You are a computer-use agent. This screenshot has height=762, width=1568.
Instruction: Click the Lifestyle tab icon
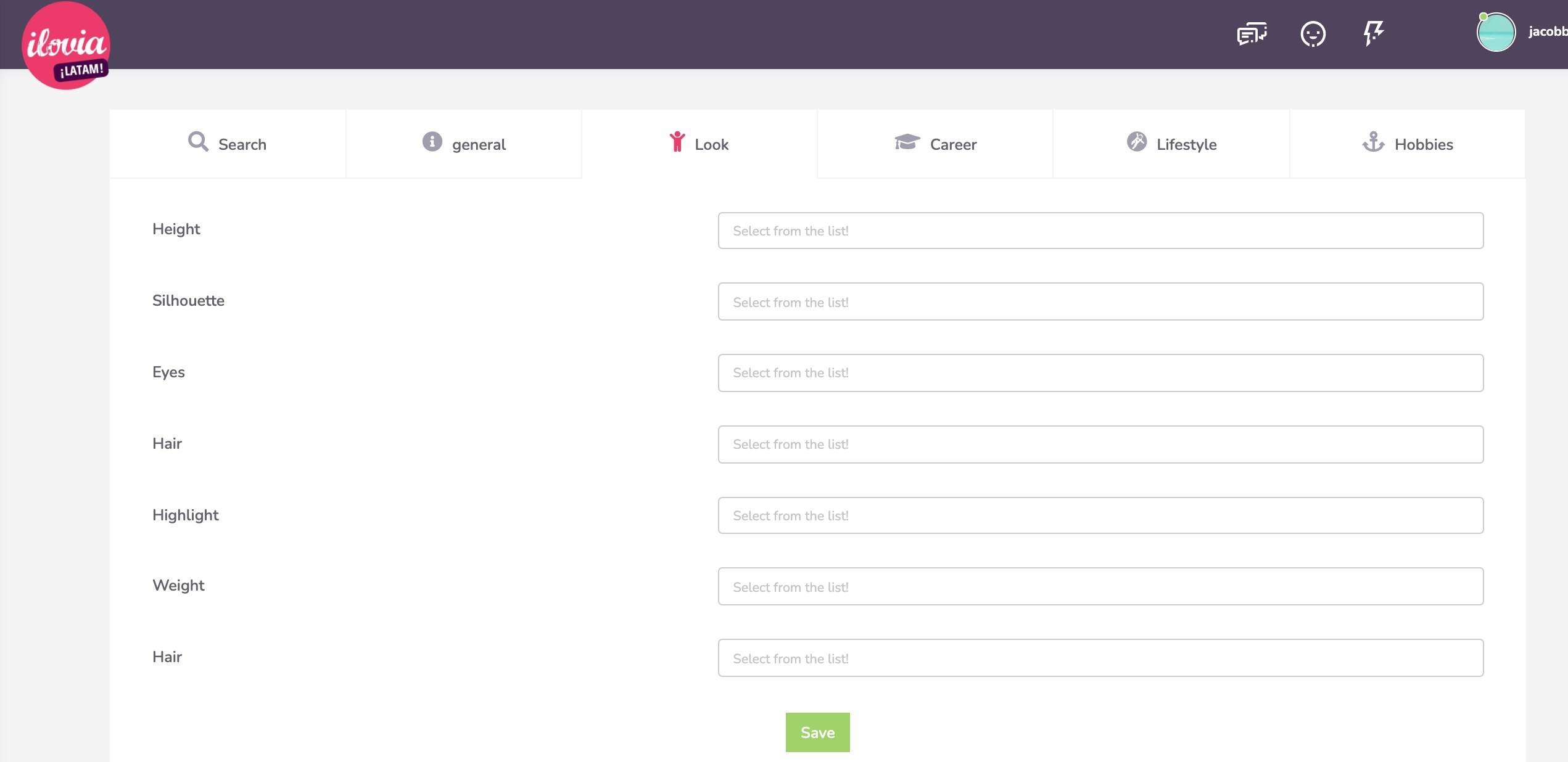coord(1136,142)
